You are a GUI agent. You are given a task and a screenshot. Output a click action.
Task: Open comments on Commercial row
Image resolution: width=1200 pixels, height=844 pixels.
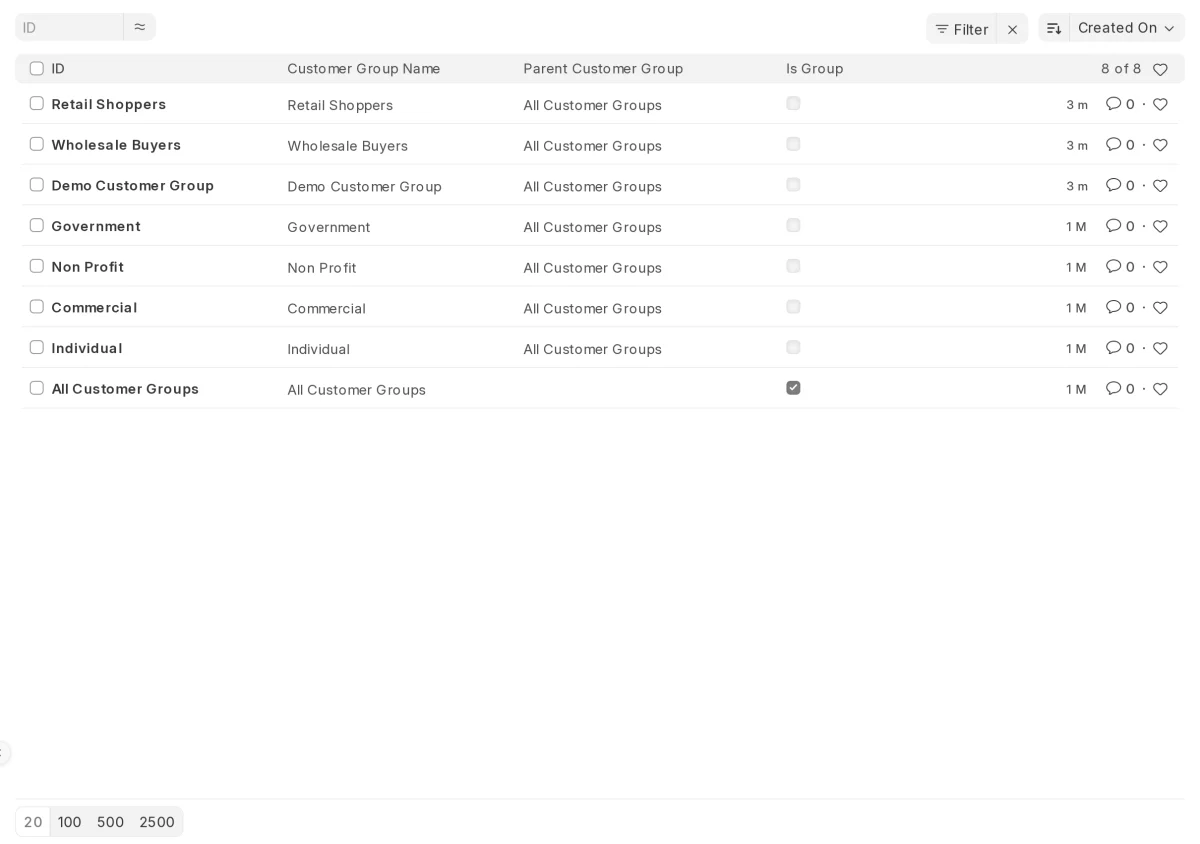pos(1120,308)
